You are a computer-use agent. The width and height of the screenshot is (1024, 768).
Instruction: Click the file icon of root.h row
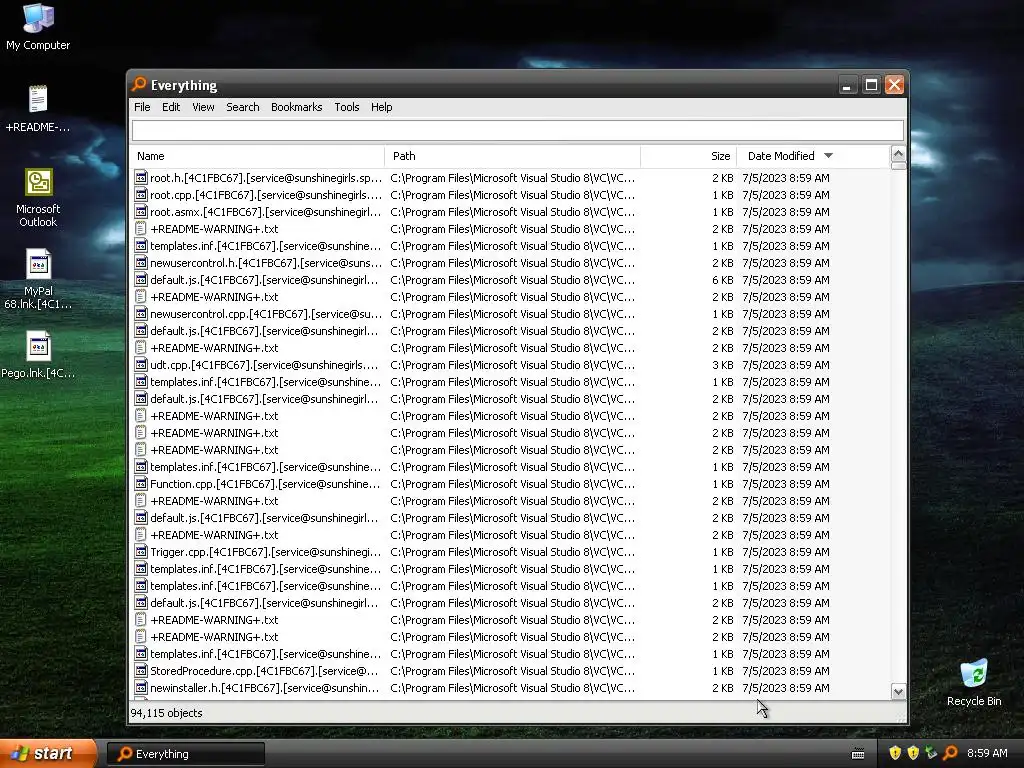[140, 178]
